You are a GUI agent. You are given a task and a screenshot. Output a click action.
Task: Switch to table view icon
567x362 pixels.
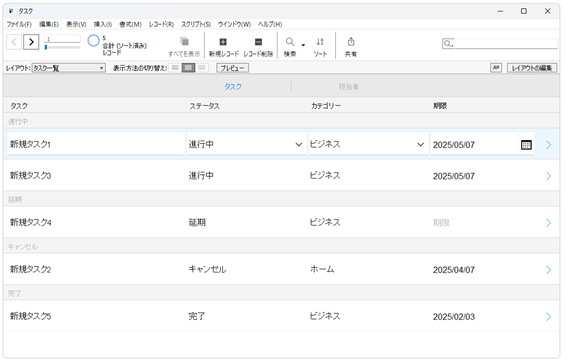pyautogui.click(x=202, y=68)
